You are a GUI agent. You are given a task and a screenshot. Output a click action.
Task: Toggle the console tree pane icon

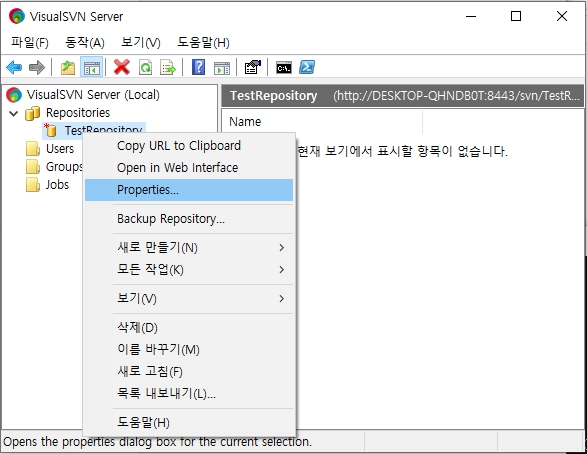[92, 67]
